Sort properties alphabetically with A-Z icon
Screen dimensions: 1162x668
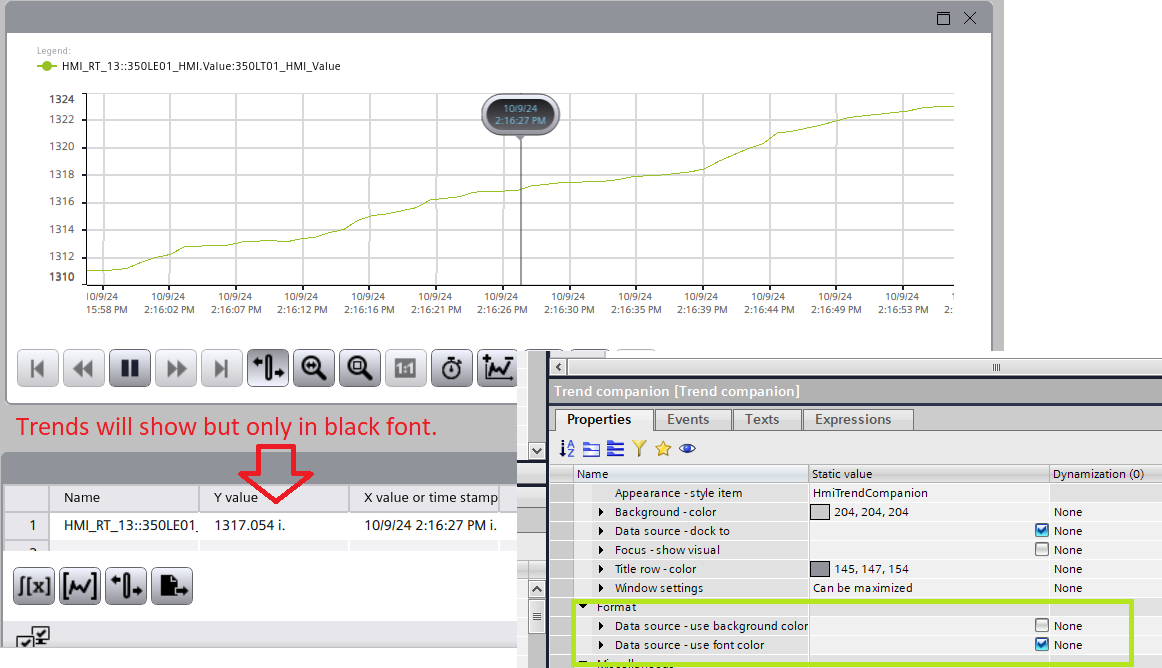(567, 449)
